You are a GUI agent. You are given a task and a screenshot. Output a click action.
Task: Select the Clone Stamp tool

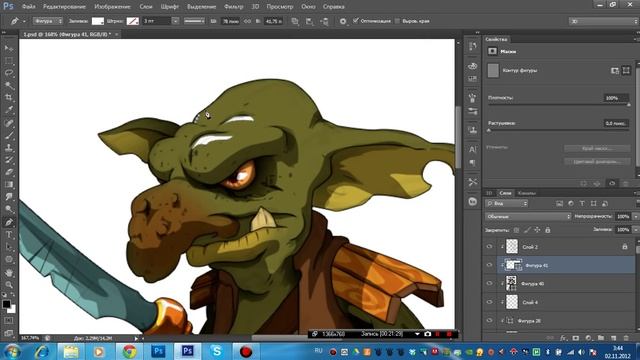(x=9, y=148)
